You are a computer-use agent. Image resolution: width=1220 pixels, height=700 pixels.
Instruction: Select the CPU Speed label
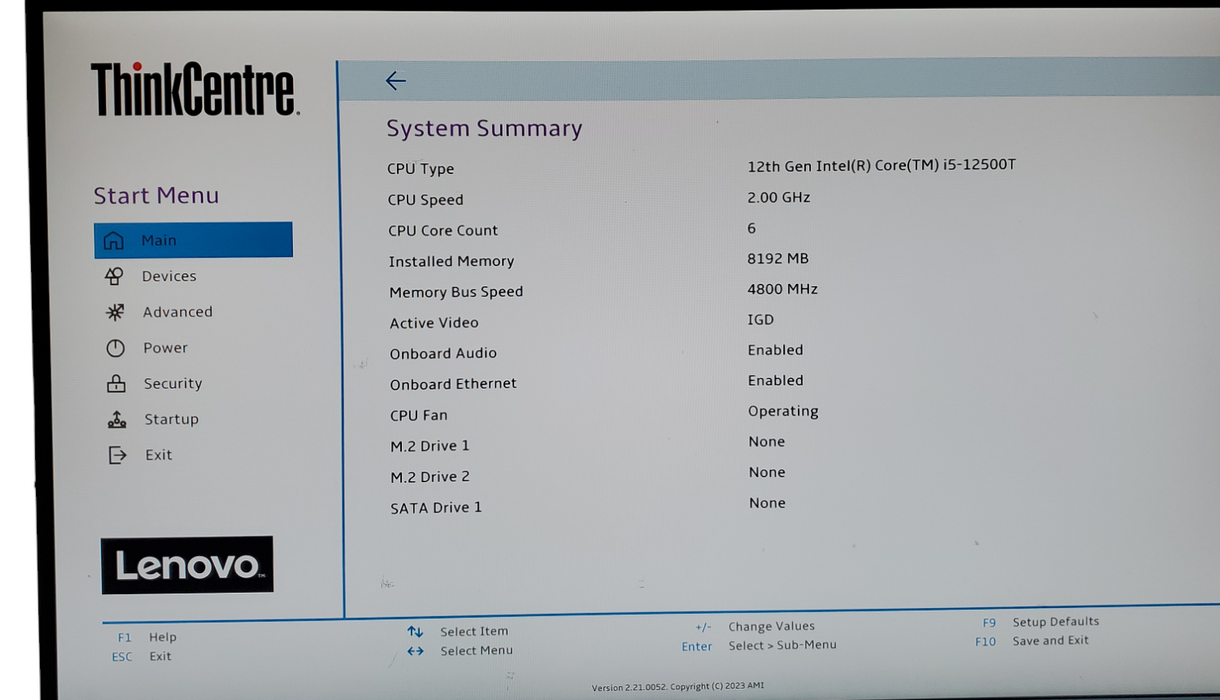click(426, 200)
